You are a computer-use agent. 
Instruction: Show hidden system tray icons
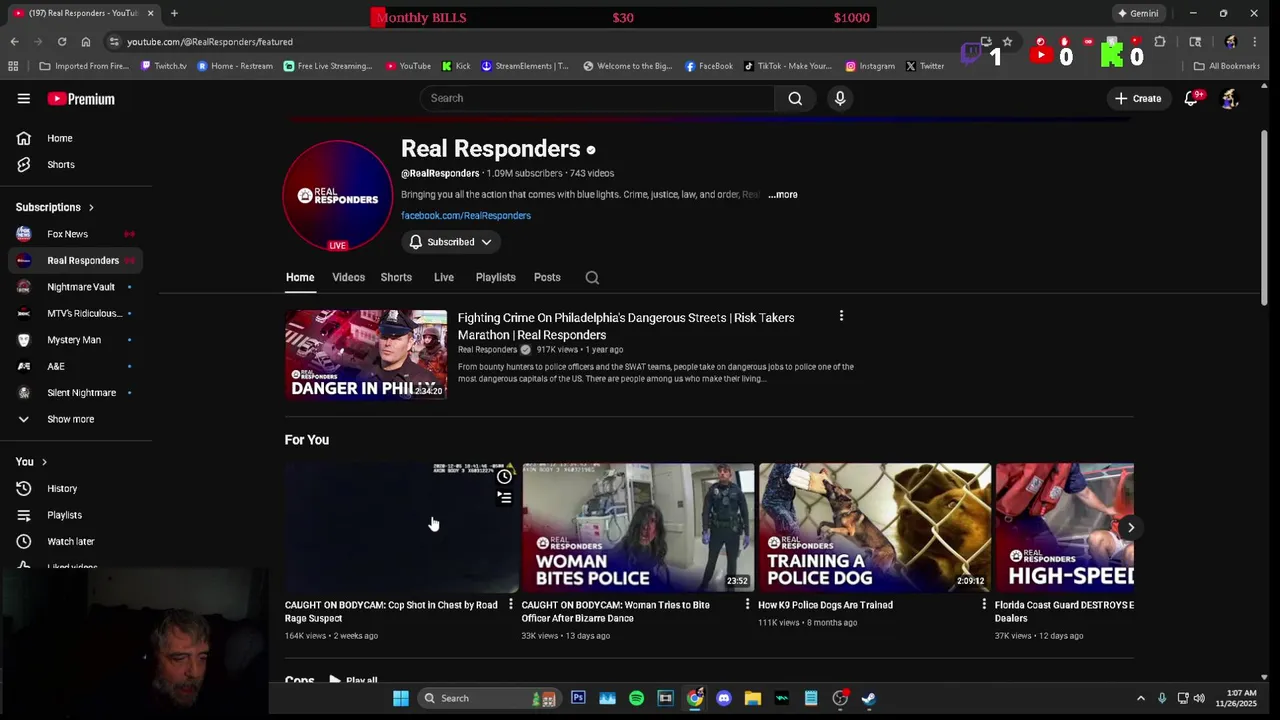tap(1141, 698)
